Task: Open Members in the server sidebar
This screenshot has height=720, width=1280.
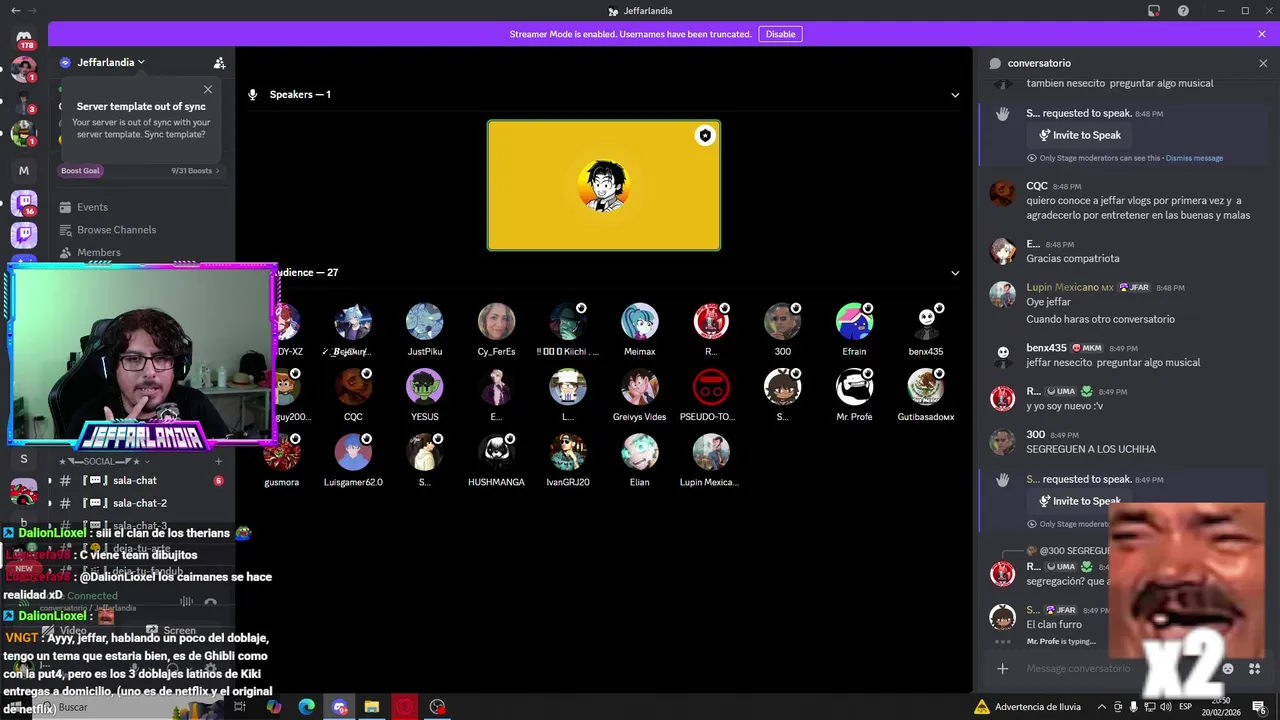Action: 98,253
